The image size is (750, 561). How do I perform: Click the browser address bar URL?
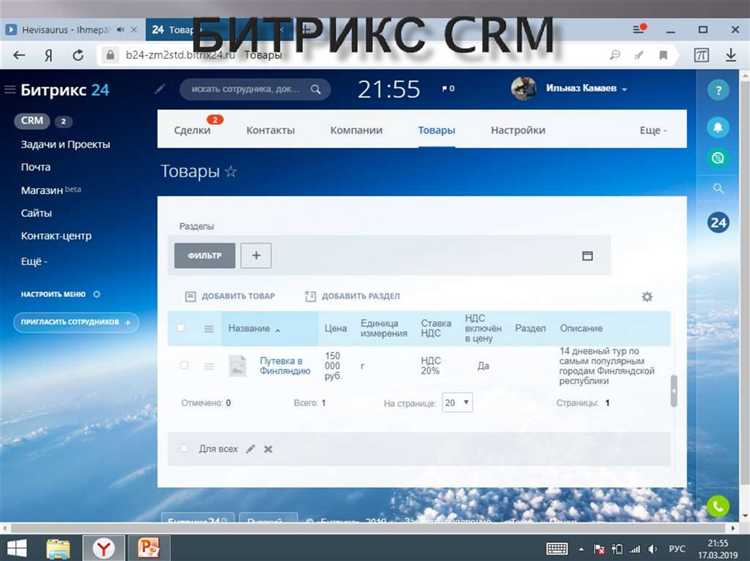pyautogui.click(x=180, y=55)
